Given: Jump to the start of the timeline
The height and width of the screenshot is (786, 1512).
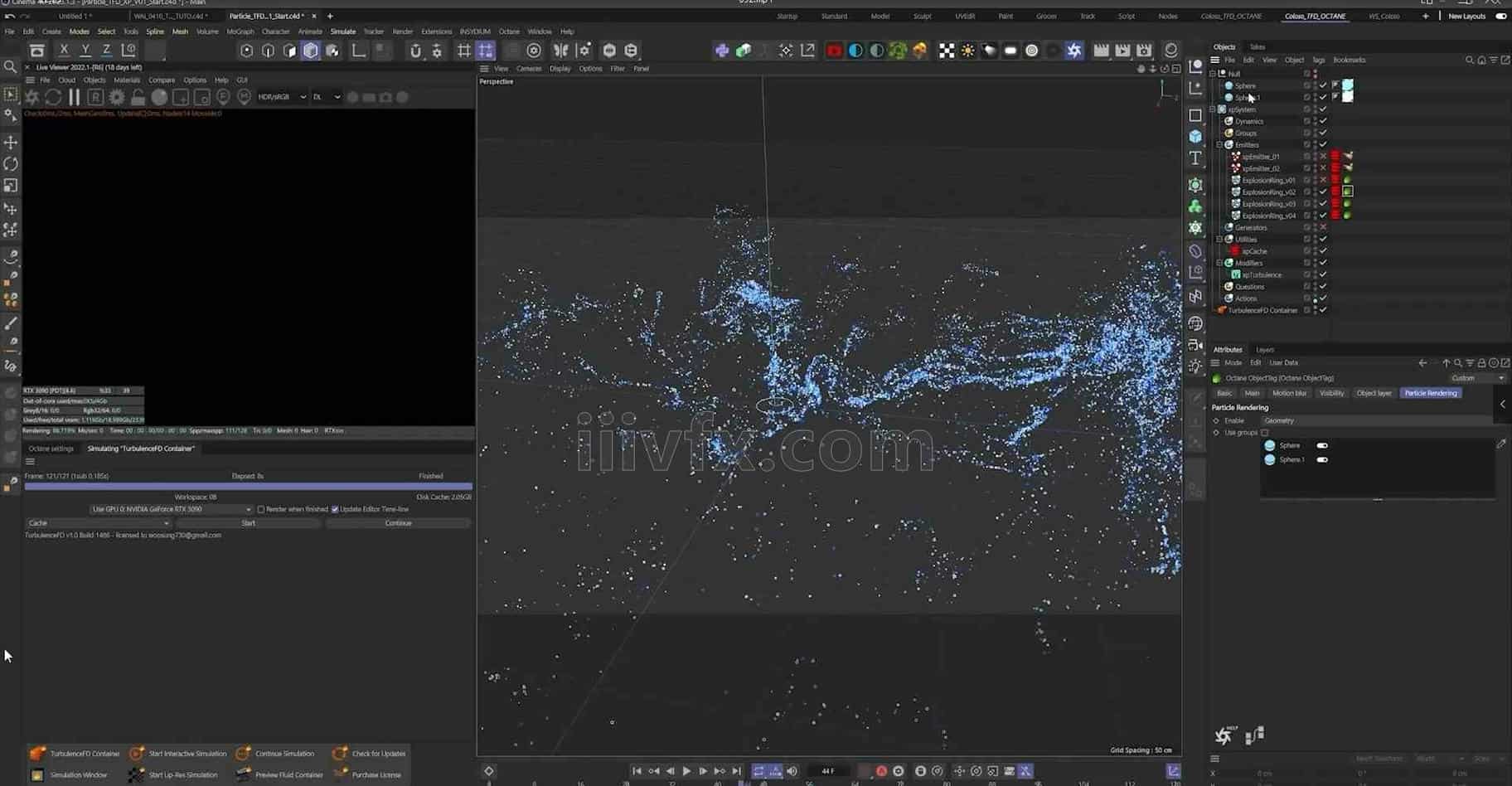Looking at the screenshot, I should click(x=637, y=771).
